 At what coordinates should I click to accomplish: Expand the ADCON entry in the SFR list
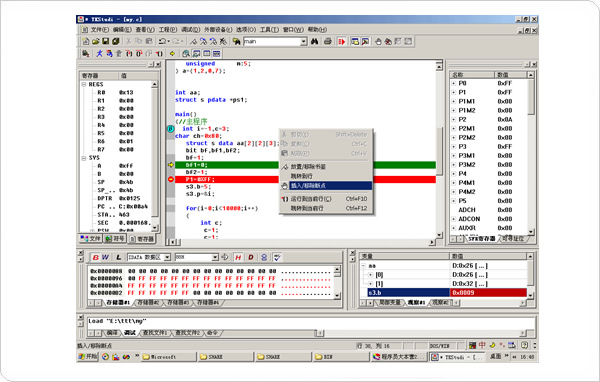pos(453,219)
